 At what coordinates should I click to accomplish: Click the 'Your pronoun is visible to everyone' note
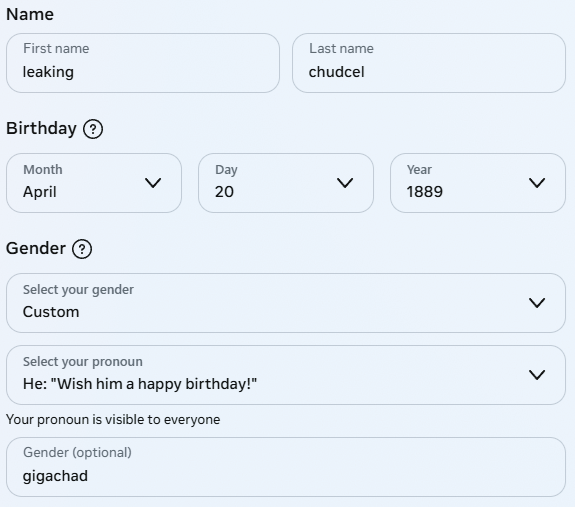tap(113, 419)
